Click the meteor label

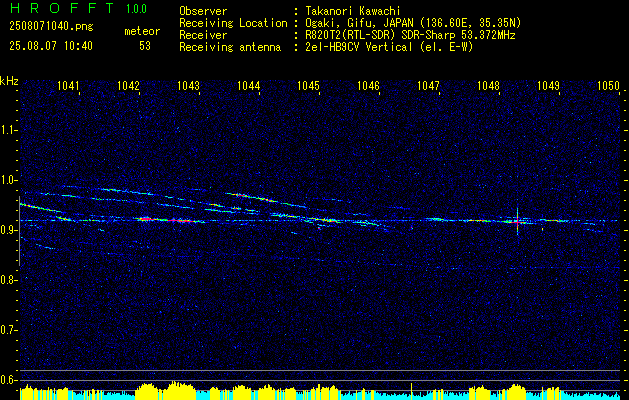(x=142, y=31)
